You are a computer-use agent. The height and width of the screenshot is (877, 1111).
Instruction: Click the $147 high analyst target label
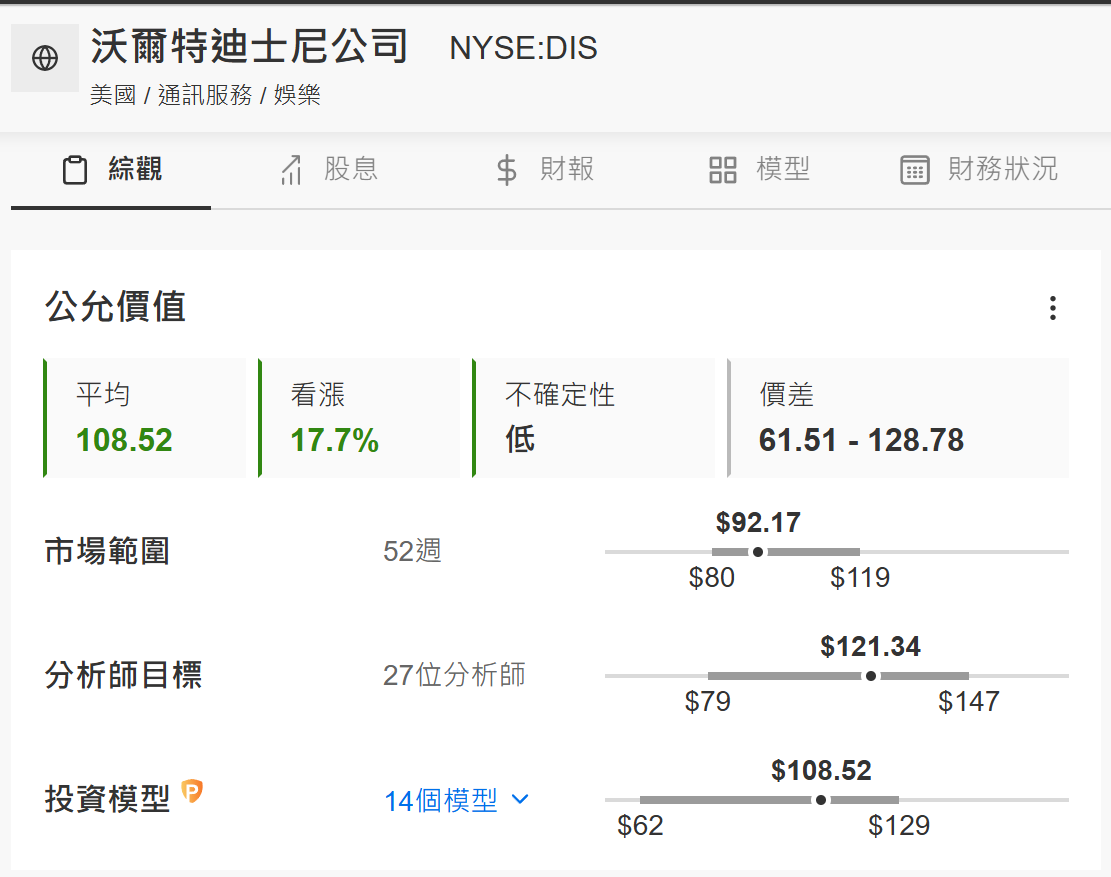click(x=969, y=702)
